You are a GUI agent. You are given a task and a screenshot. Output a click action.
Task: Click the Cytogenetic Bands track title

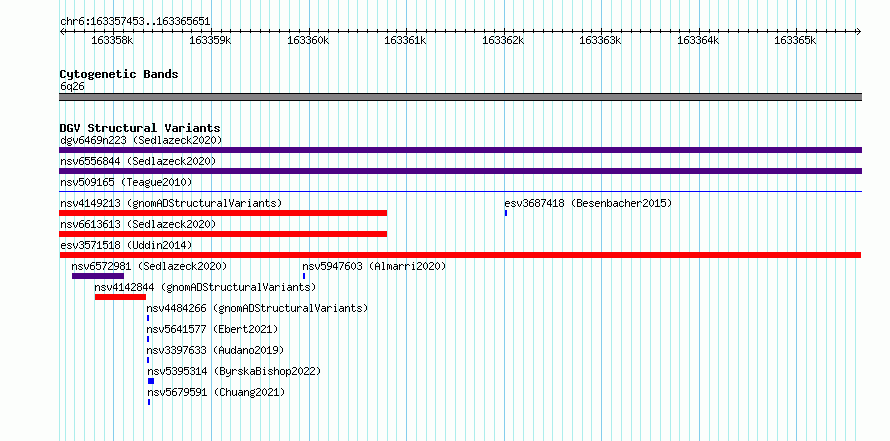coord(119,74)
